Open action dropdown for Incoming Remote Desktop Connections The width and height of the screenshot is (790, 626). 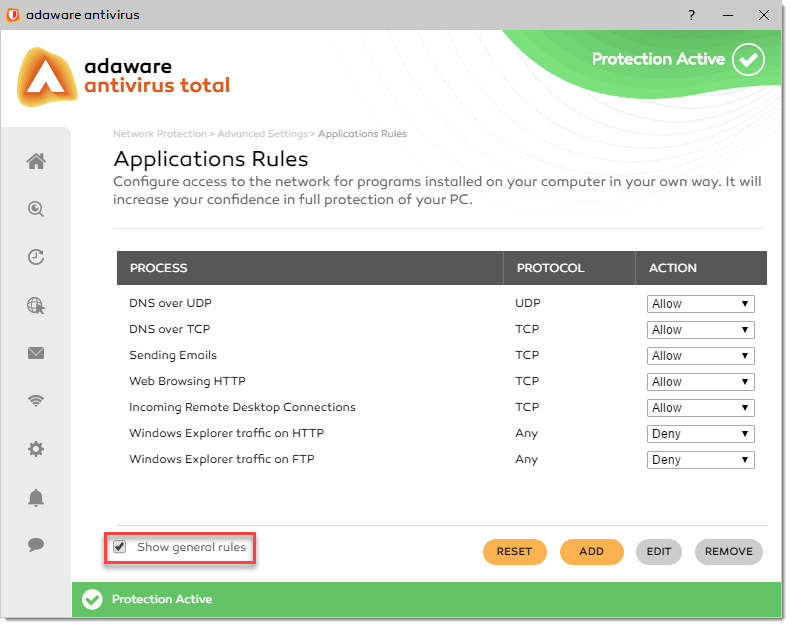(x=700, y=408)
